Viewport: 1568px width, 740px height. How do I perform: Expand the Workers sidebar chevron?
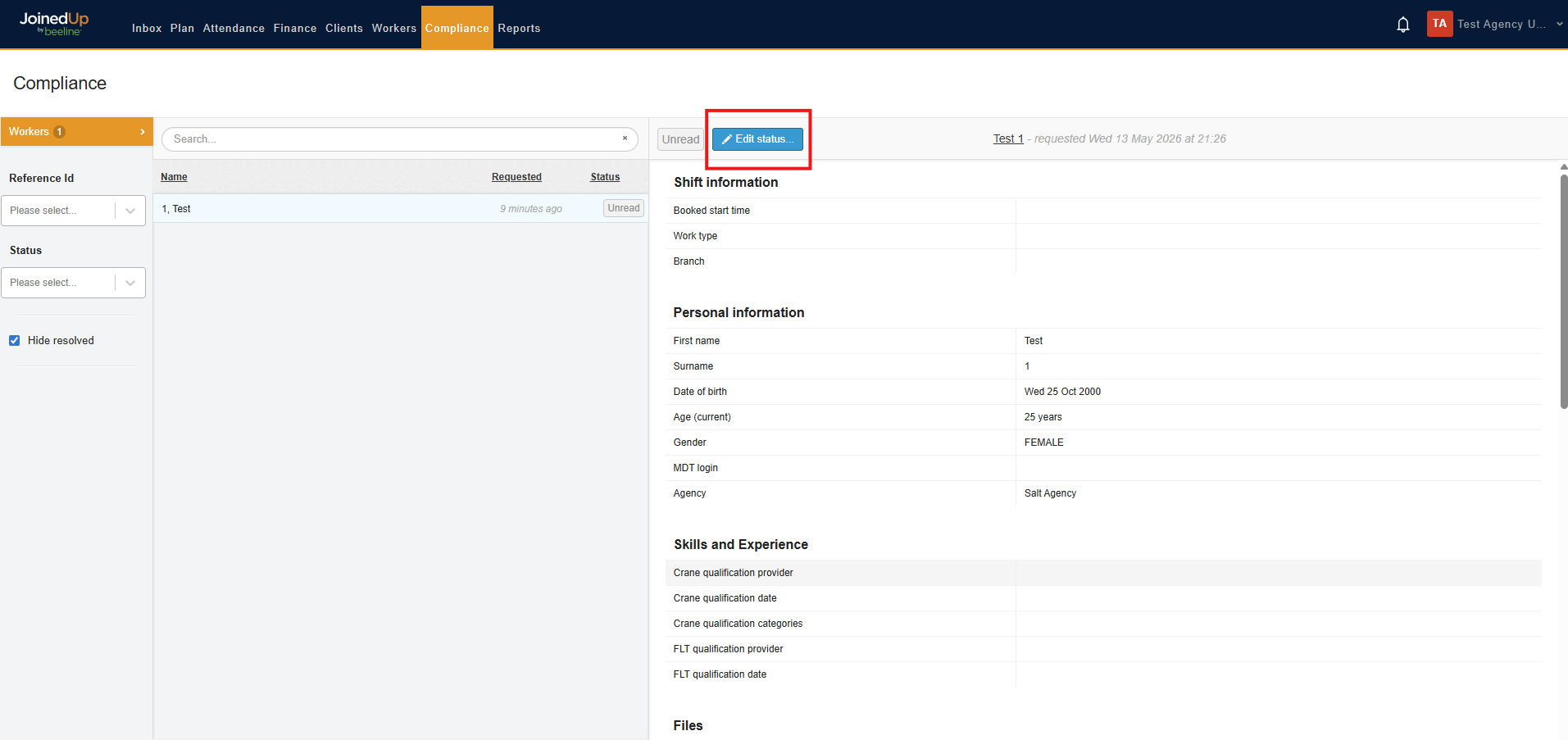[x=143, y=132]
